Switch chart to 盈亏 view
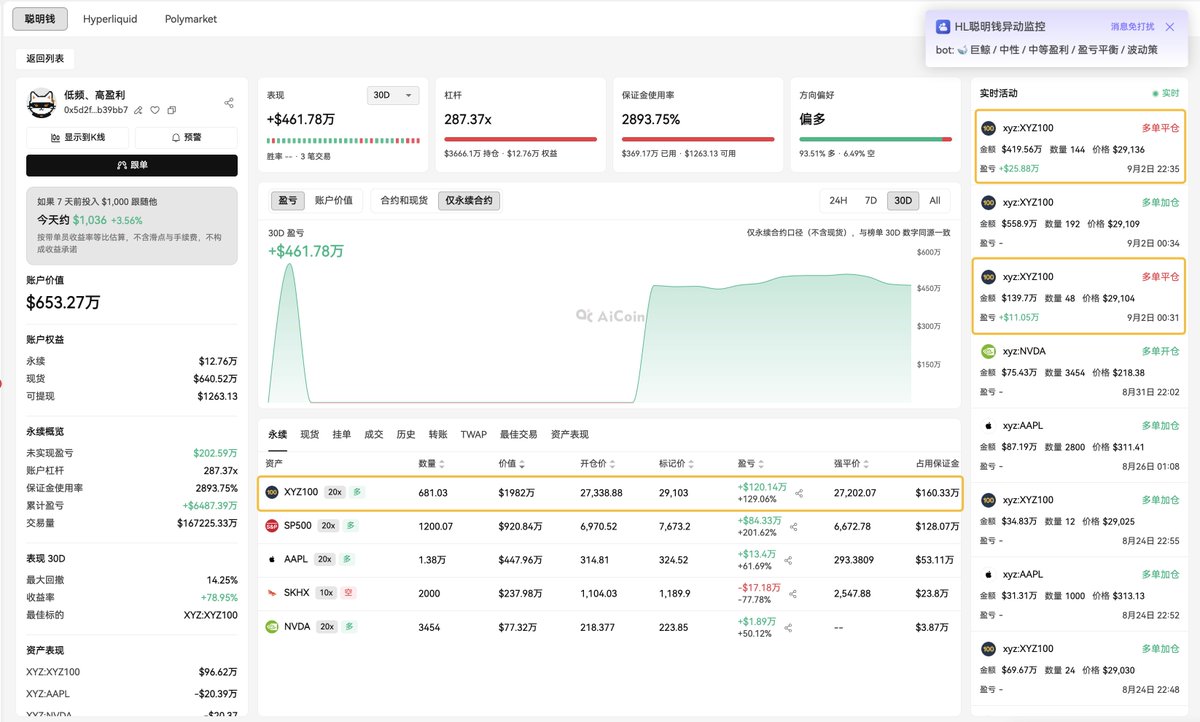Image resolution: width=1200 pixels, height=722 pixels. point(287,200)
